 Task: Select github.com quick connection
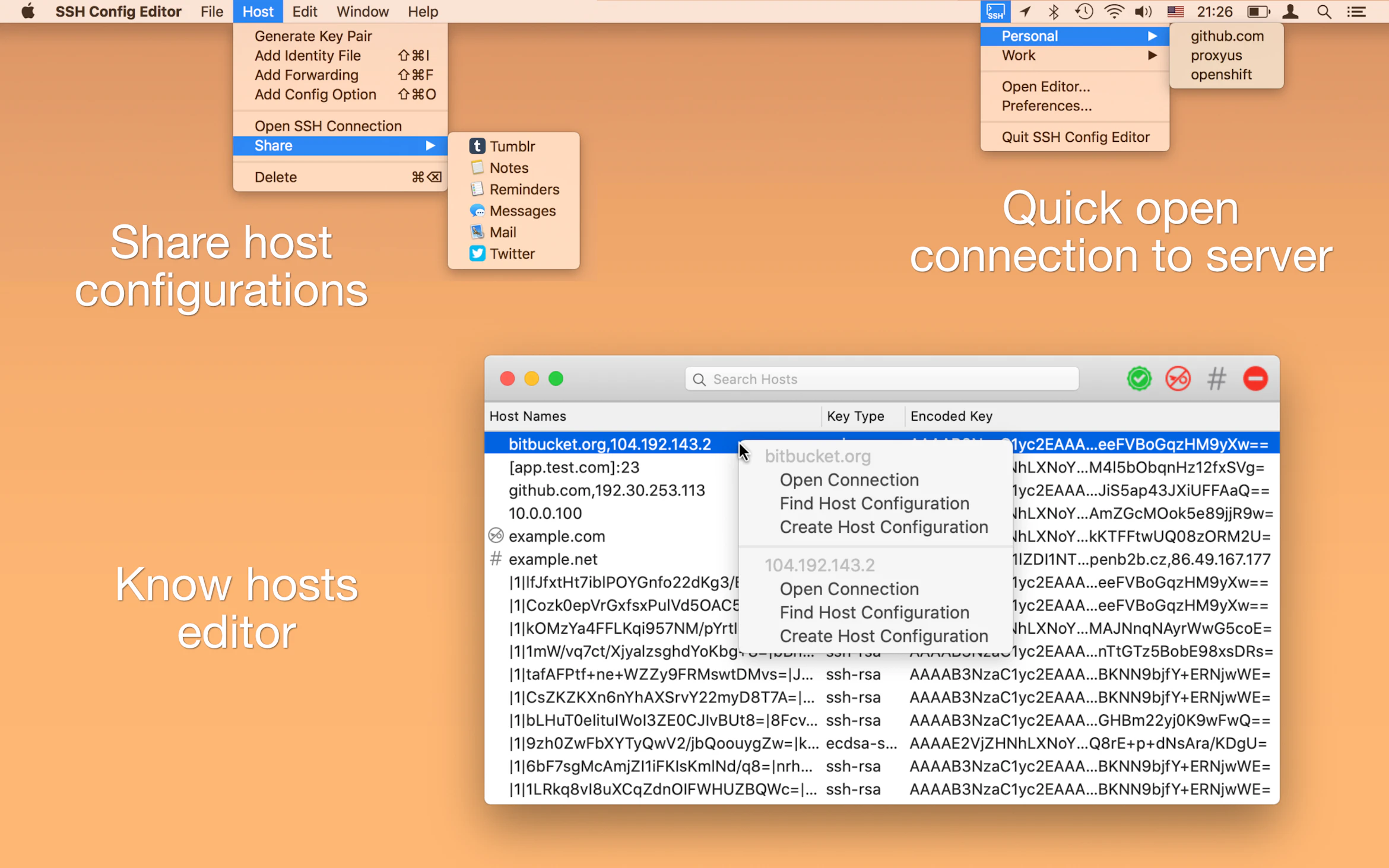coord(1226,36)
